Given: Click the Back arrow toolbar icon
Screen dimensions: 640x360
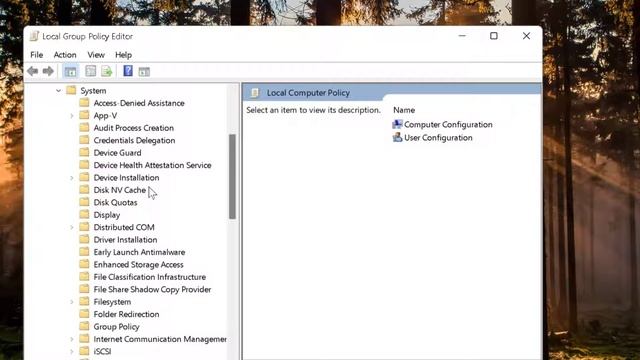Looking at the screenshot, I should point(33,71).
